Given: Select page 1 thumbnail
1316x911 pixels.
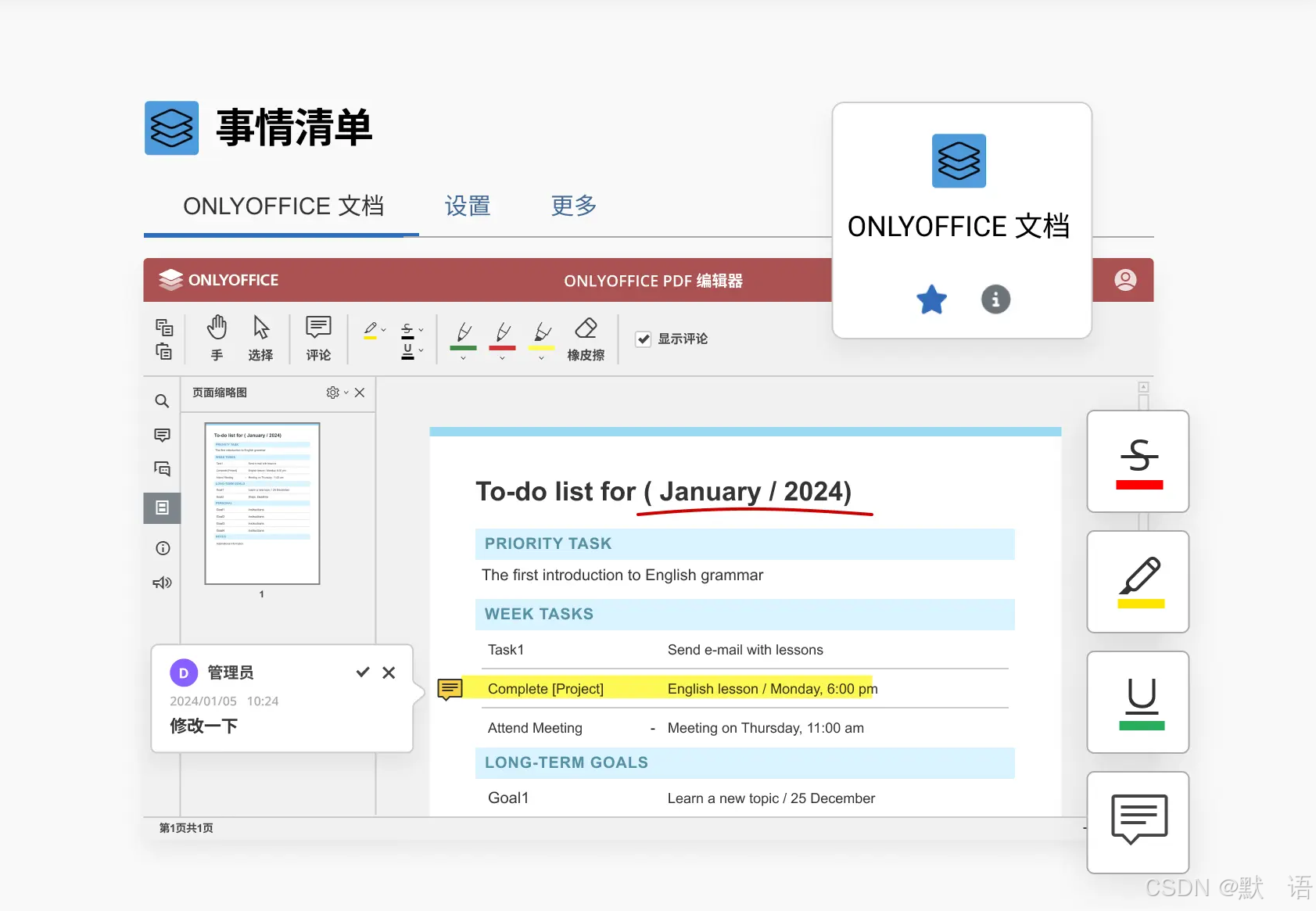Looking at the screenshot, I should (x=262, y=504).
